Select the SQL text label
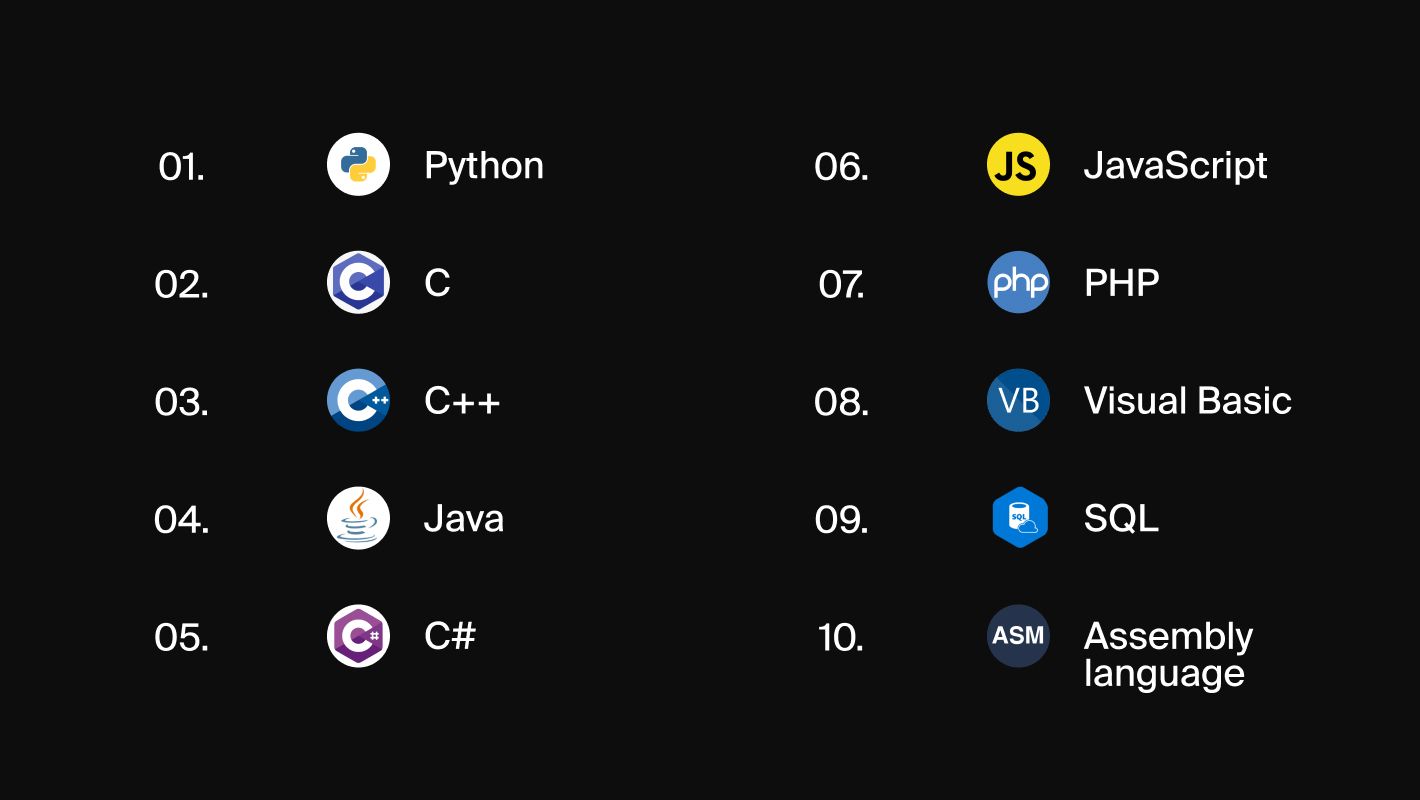 [1121, 519]
